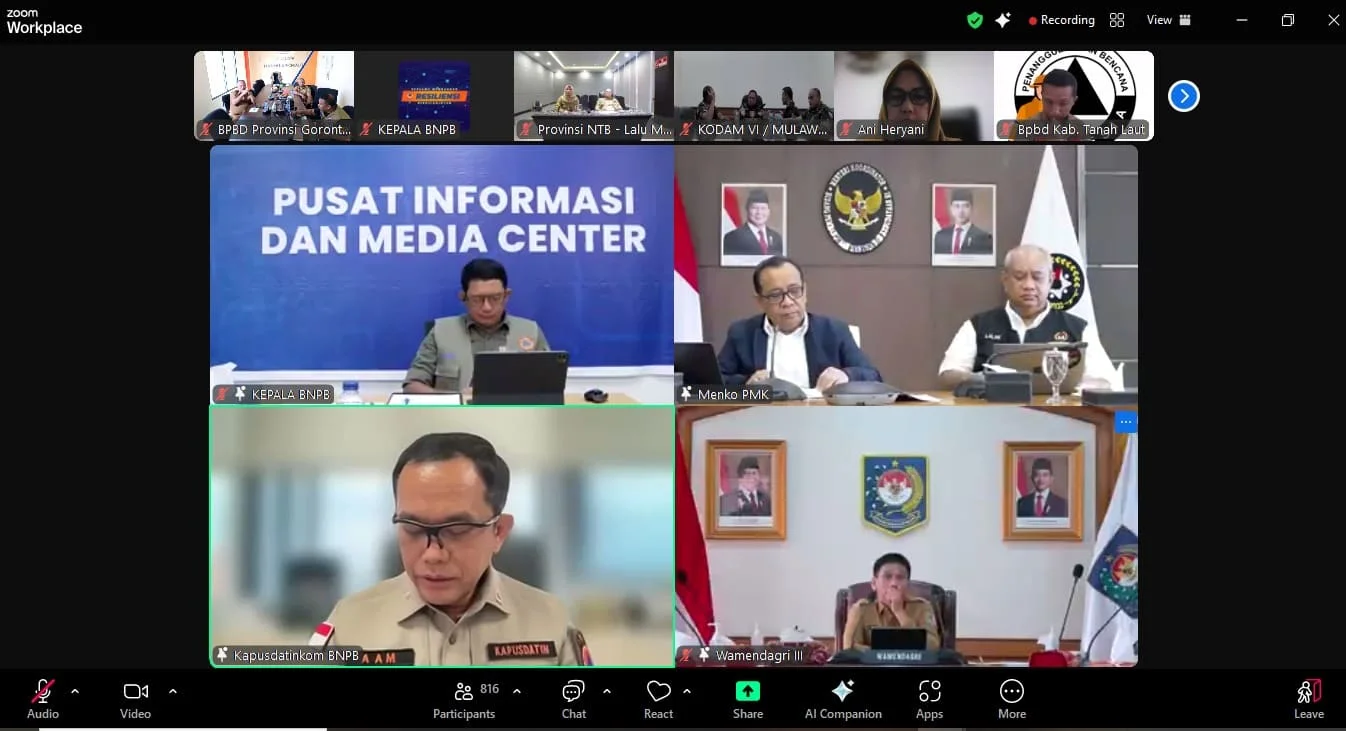Select the Provinsi NTB thumbnail
The image size is (1346, 731).
[594, 96]
